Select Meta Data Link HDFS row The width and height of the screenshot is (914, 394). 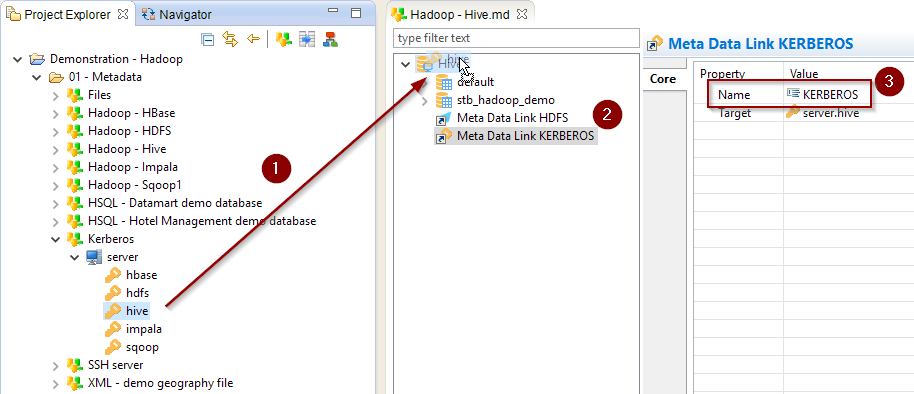(512, 118)
